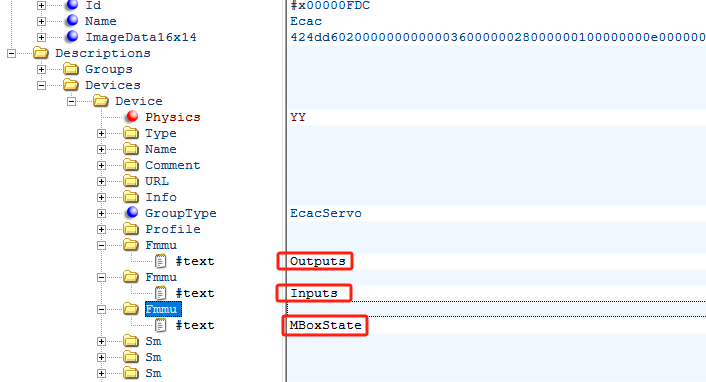Collapse the highlighted Fmmu folder

point(101,309)
